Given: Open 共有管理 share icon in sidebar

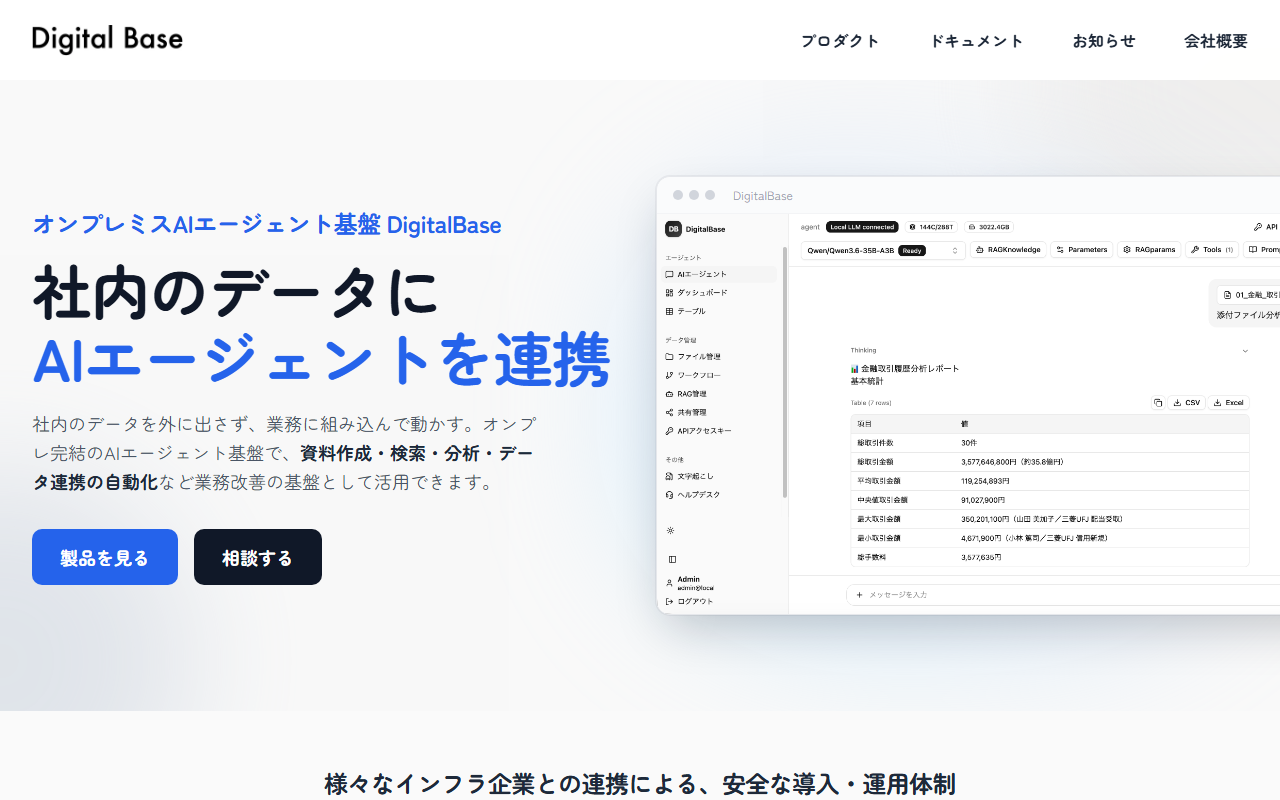Looking at the screenshot, I should pos(669,412).
